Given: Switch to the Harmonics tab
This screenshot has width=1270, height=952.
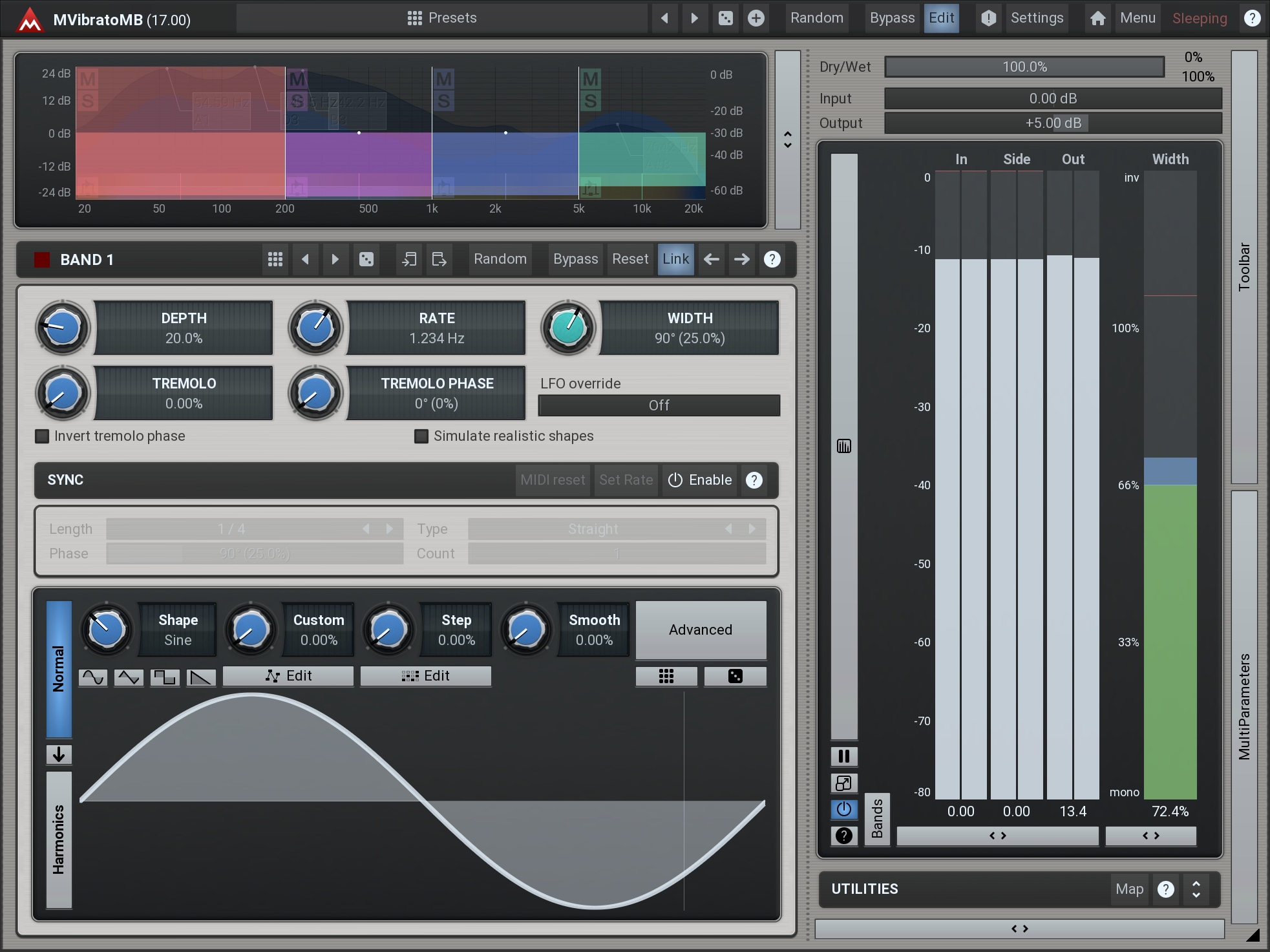Looking at the screenshot, I should click(x=59, y=839).
